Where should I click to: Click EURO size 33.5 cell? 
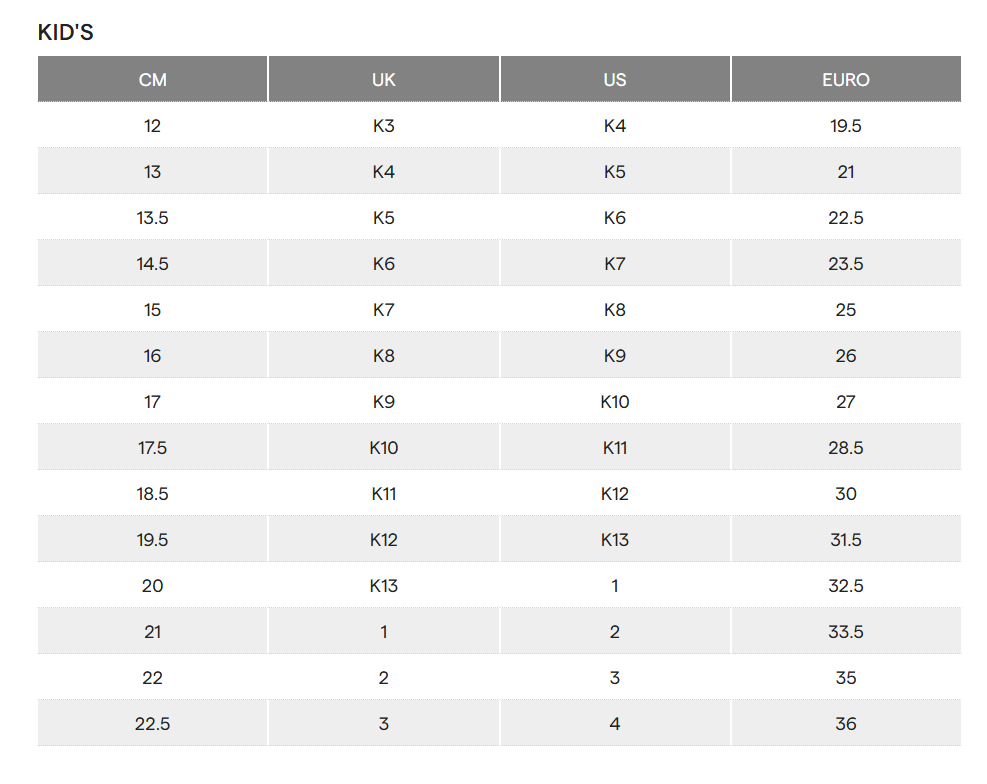click(x=846, y=632)
